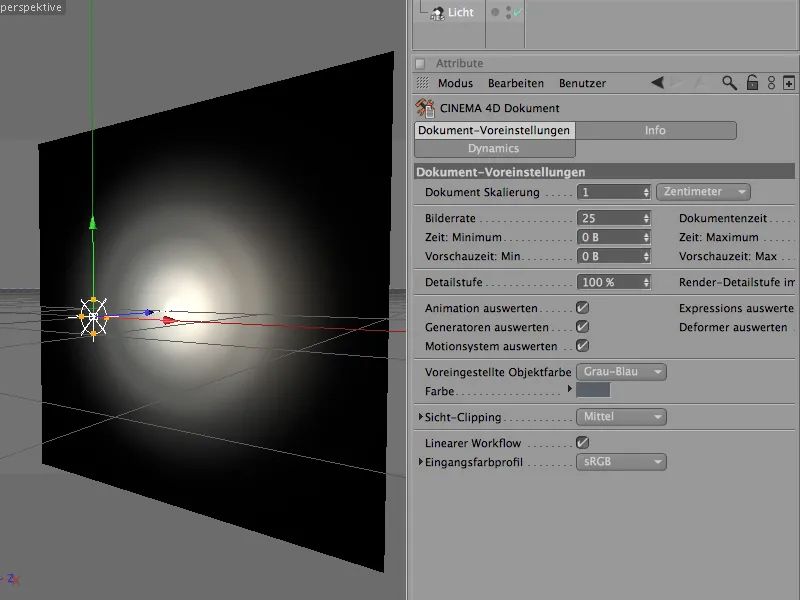Open the Bearbeiten menu
This screenshot has height=600, width=800.
click(x=515, y=83)
